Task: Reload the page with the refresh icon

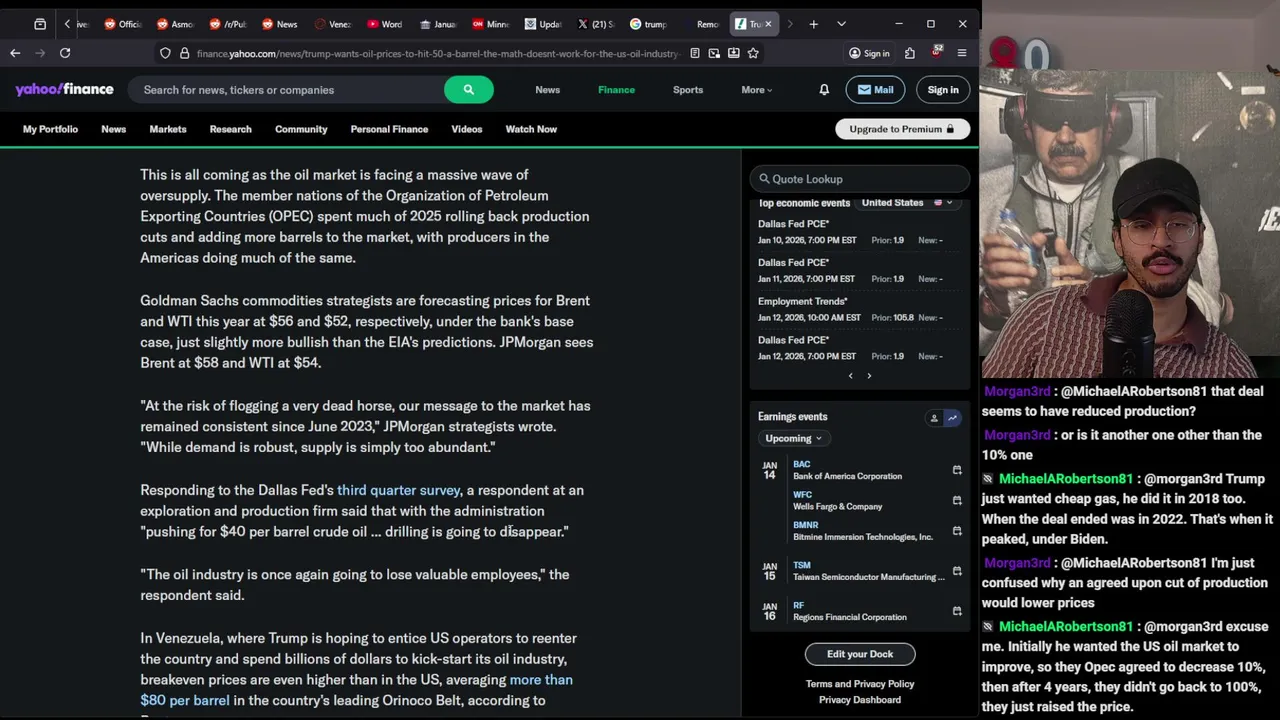Action: tap(65, 53)
